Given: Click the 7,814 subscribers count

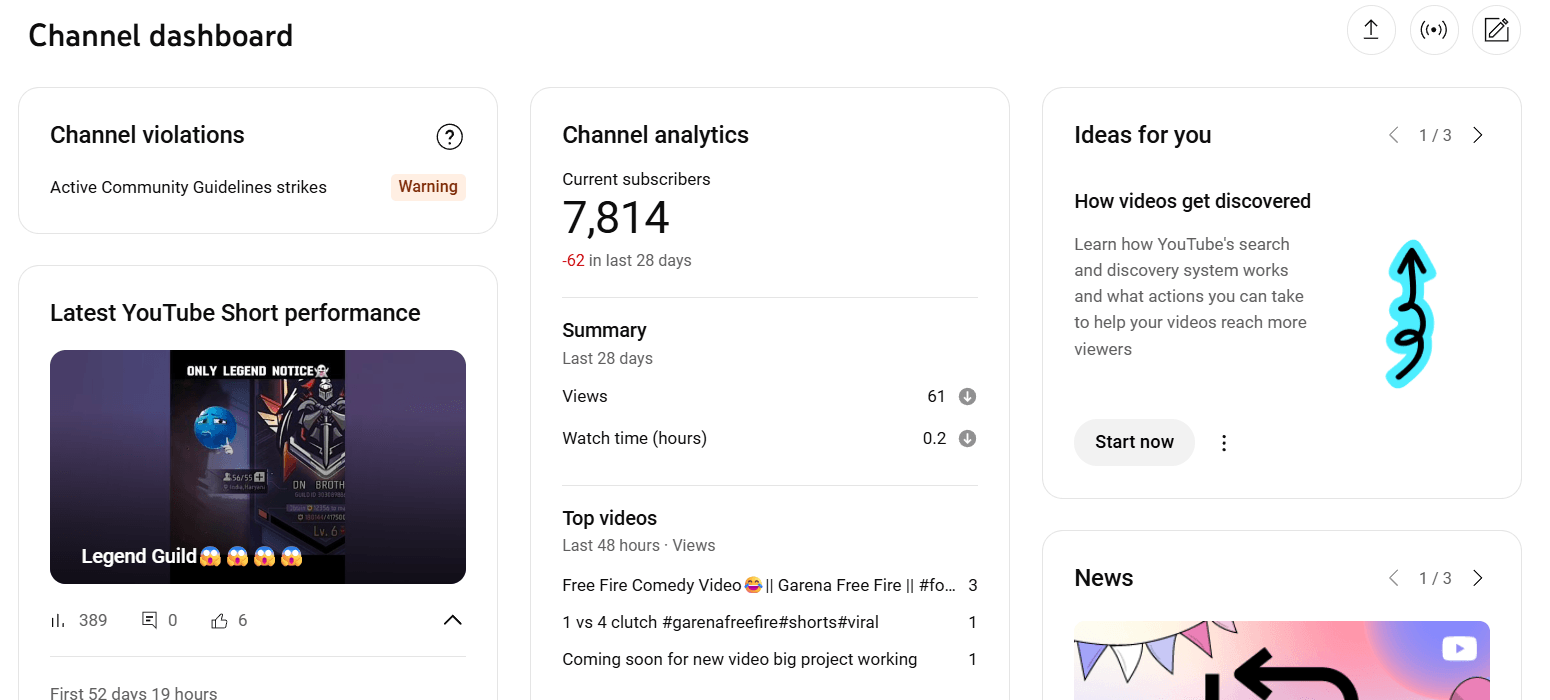Looking at the screenshot, I should coord(616,218).
